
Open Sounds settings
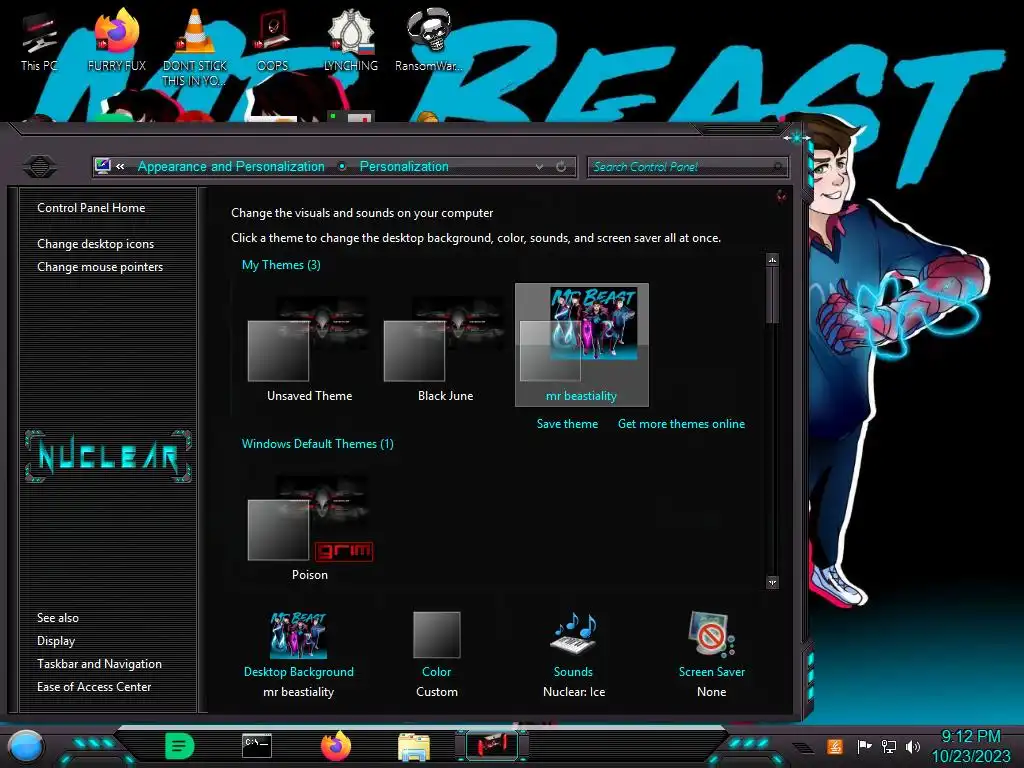(x=573, y=654)
